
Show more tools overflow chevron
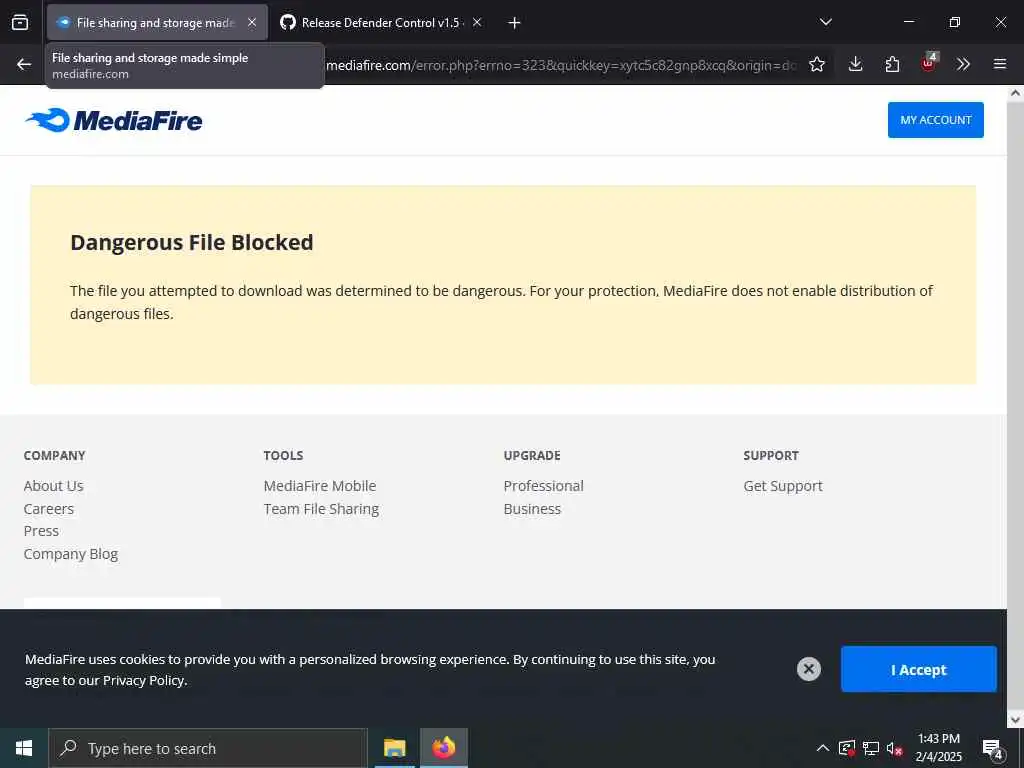click(x=963, y=64)
